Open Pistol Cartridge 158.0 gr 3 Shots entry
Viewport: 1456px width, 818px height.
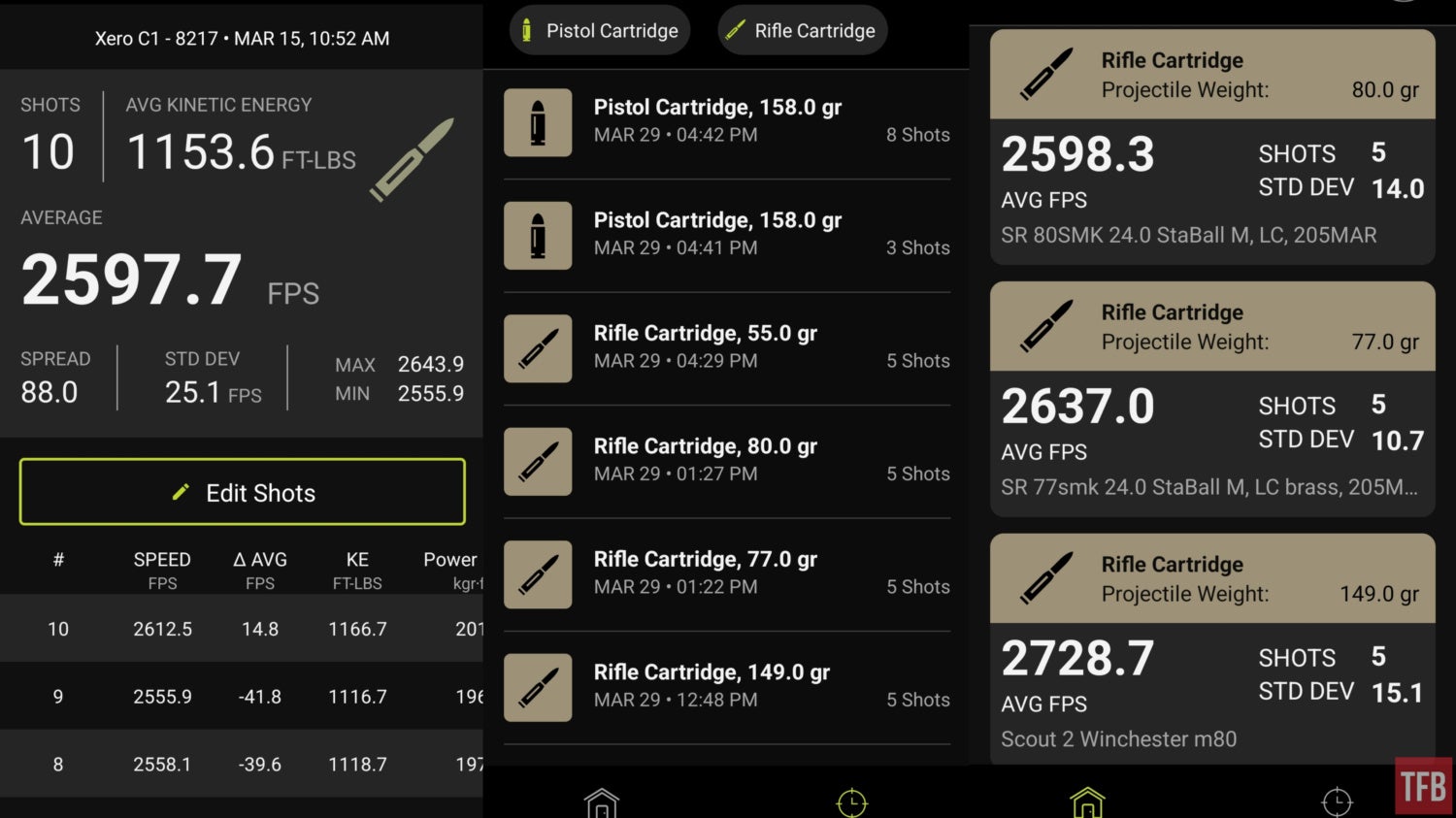point(726,236)
